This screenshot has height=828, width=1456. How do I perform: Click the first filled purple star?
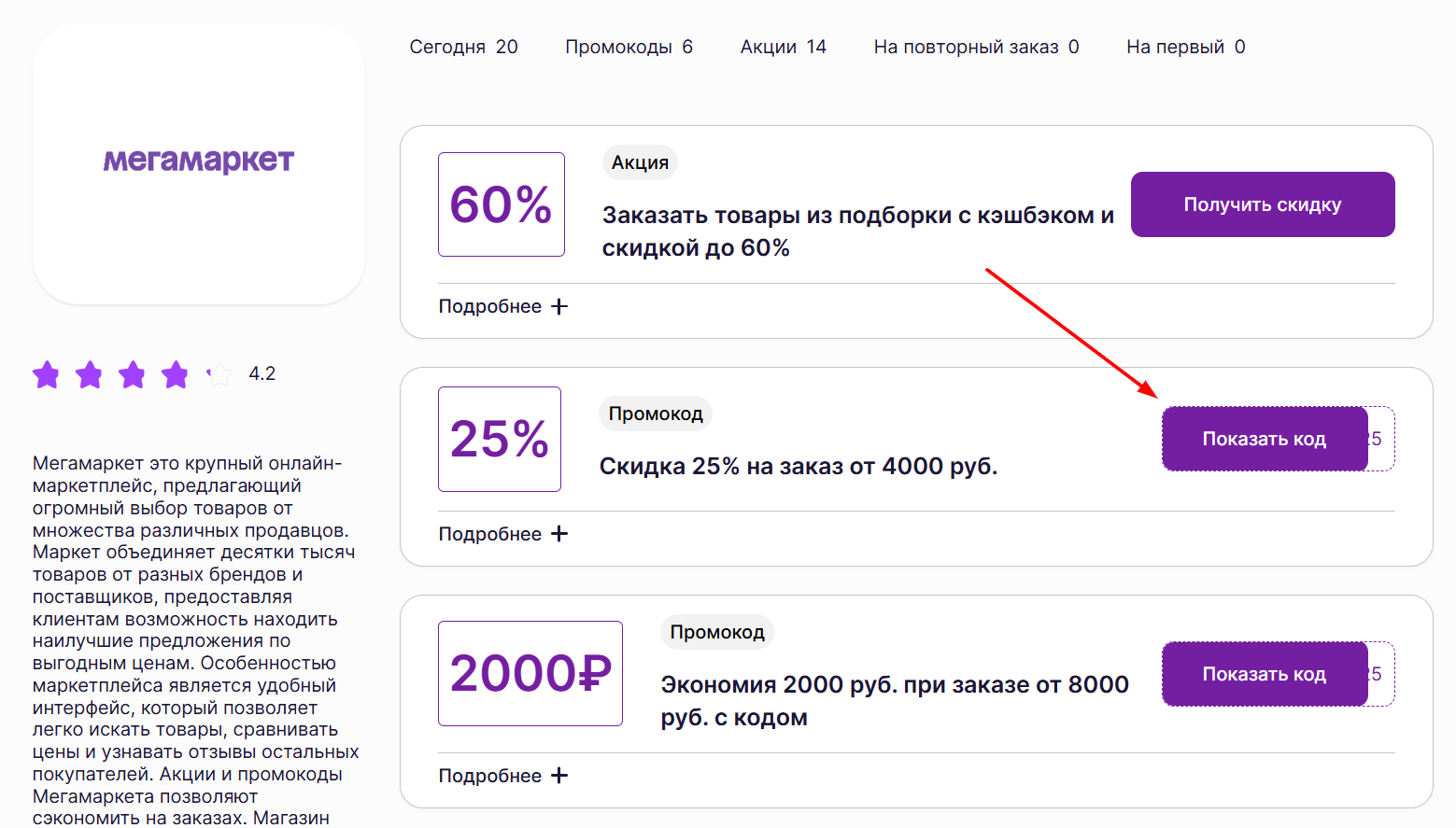[47, 374]
